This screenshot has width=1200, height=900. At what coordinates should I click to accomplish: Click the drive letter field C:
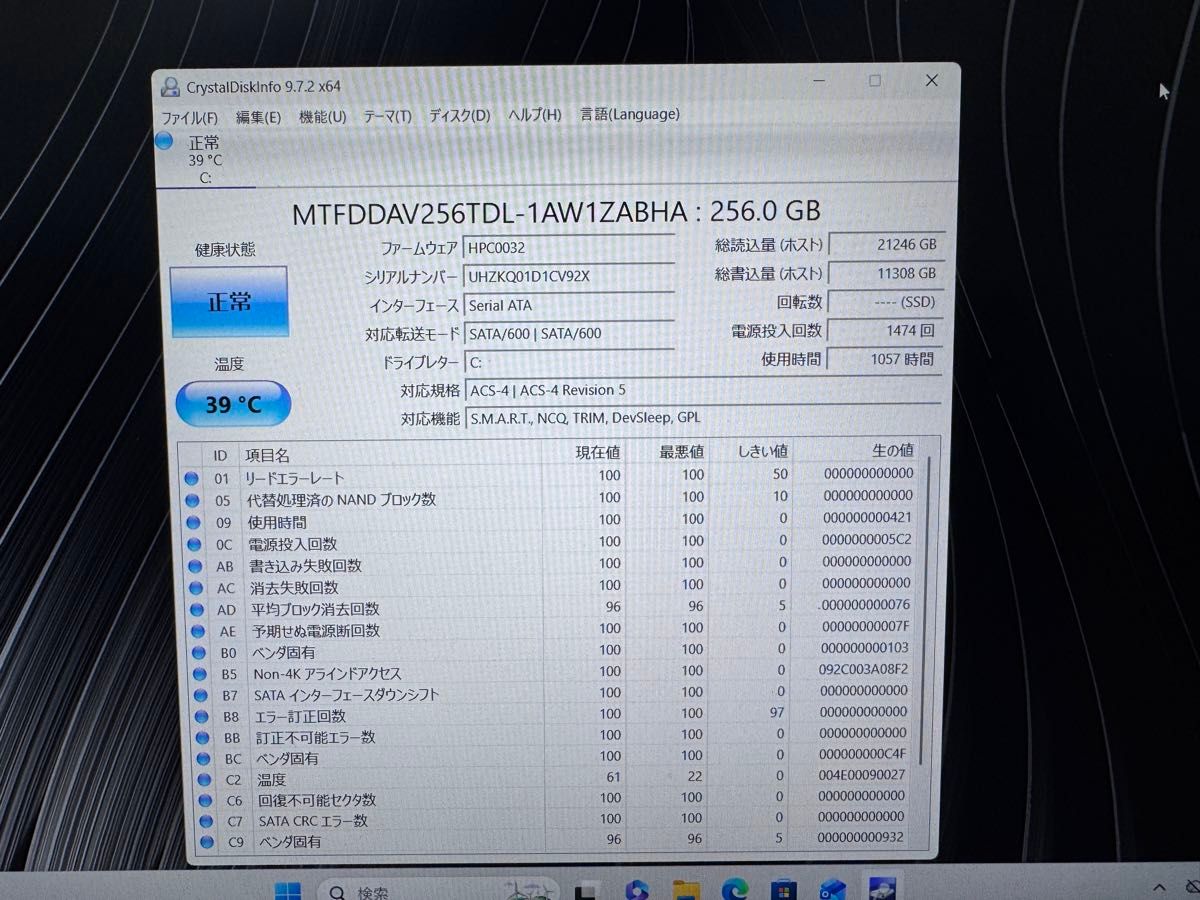[569, 361]
